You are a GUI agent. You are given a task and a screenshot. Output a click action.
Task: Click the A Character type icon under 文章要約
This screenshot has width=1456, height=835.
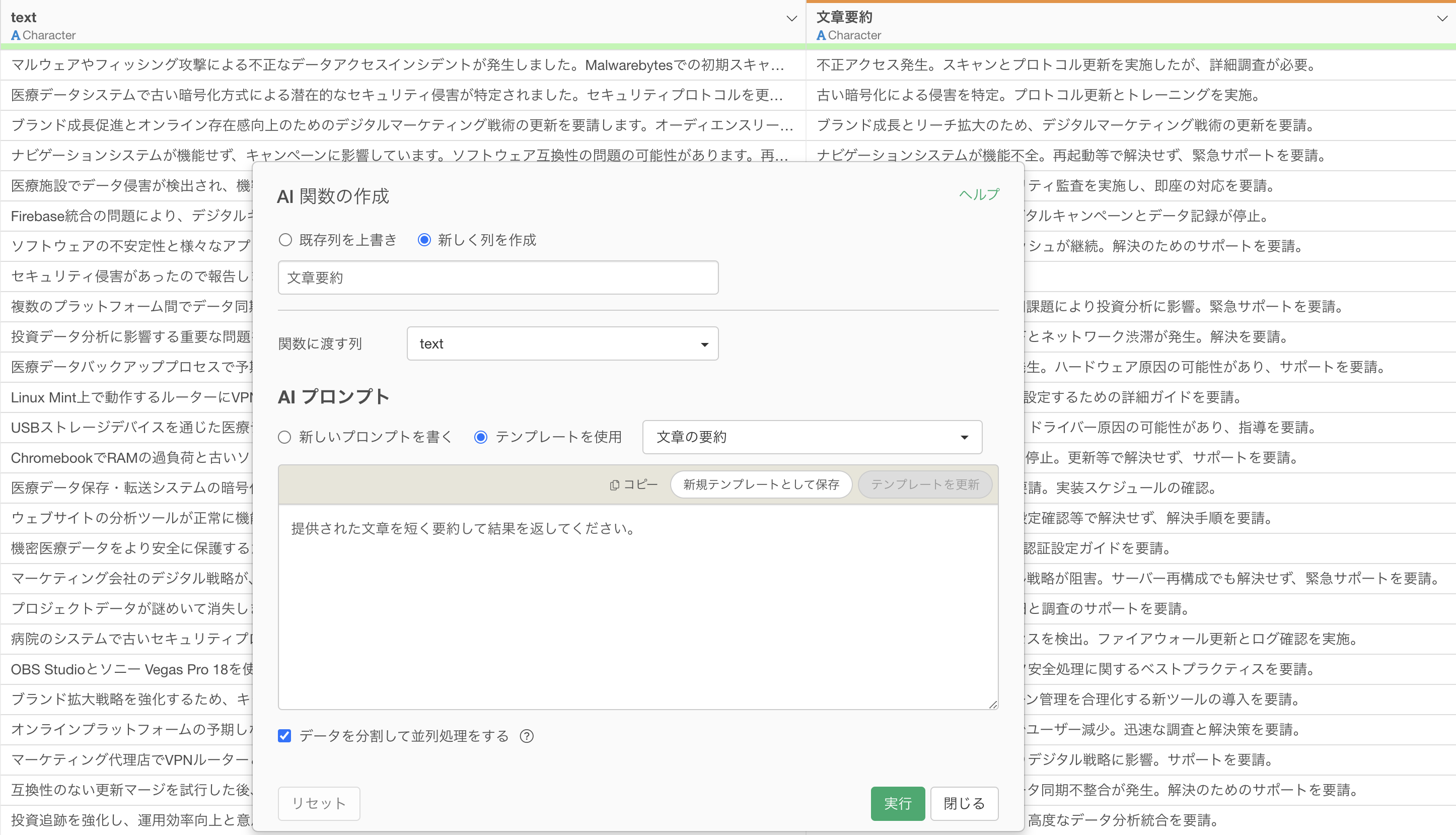point(821,36)
